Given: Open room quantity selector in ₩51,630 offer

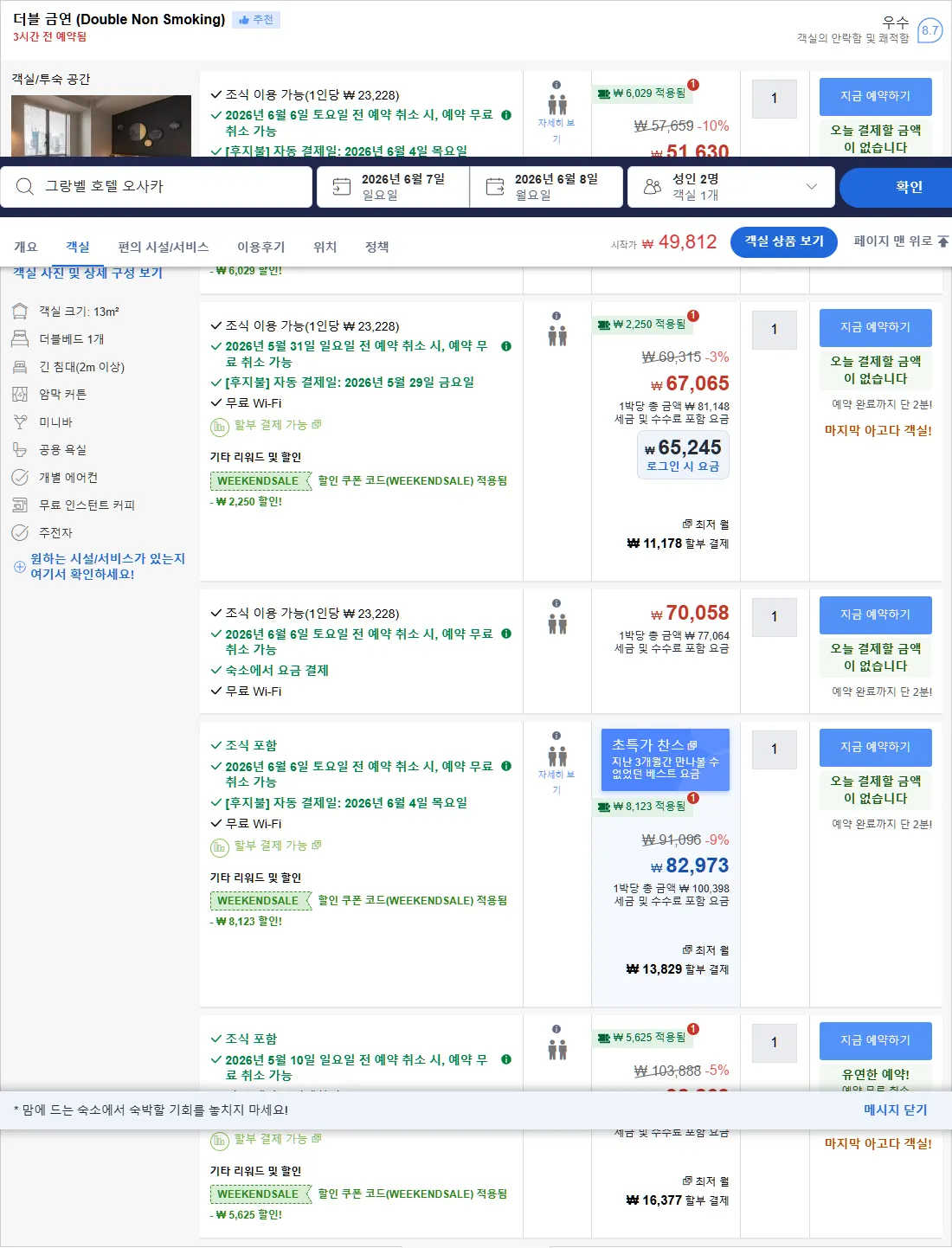Looking at the screenshot, I should (775, 99).
